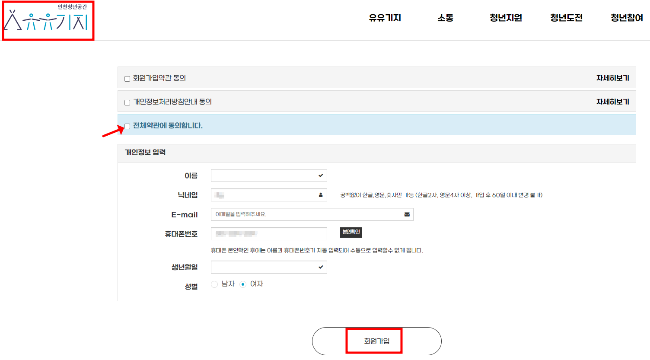Click the 회원가입 submit button
Screen dimensions: 650x360
tap(377, 341)
